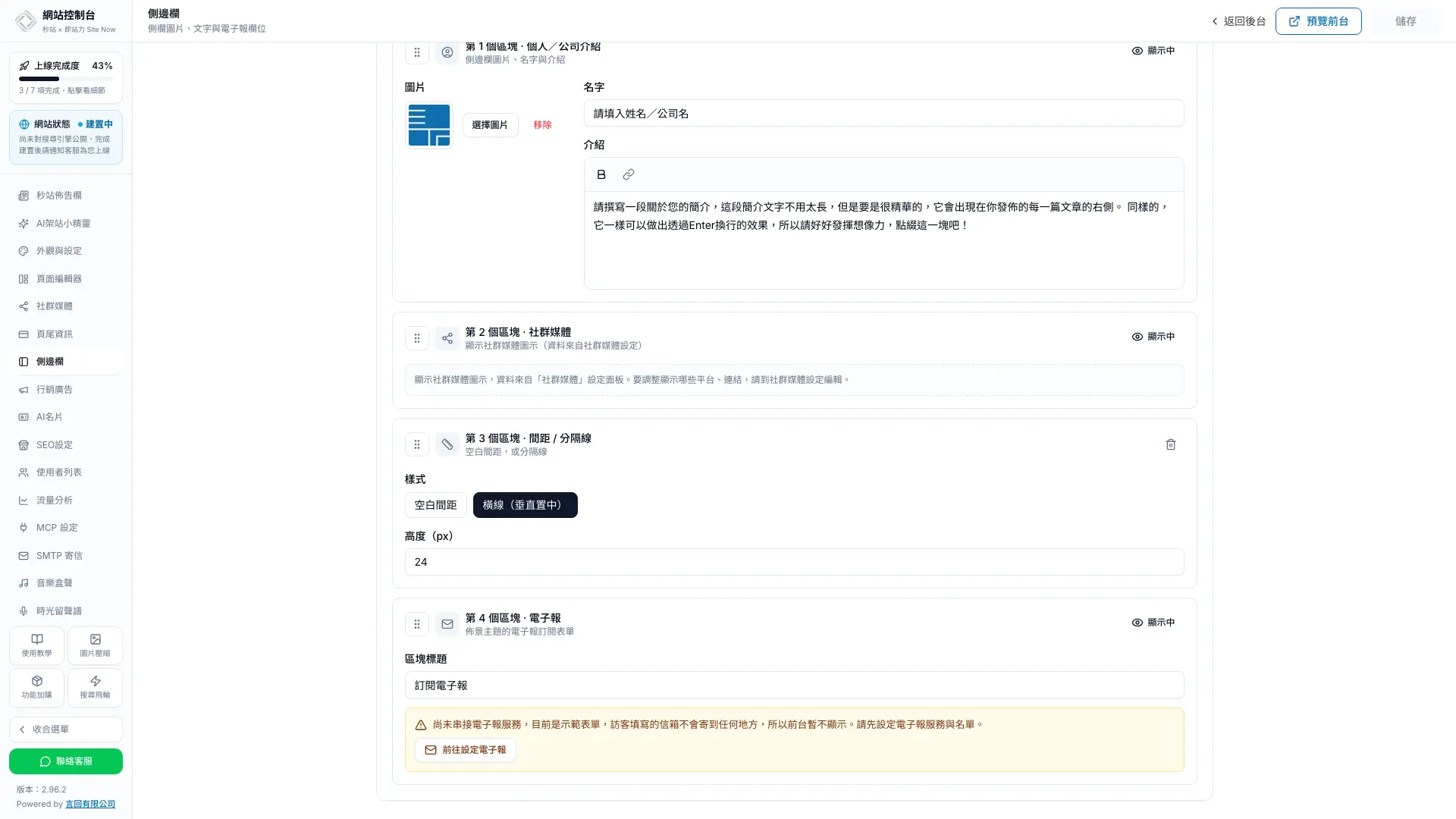
Task: Open AI架站小精靈 in the sidebar menu
Action: point(66,224)
